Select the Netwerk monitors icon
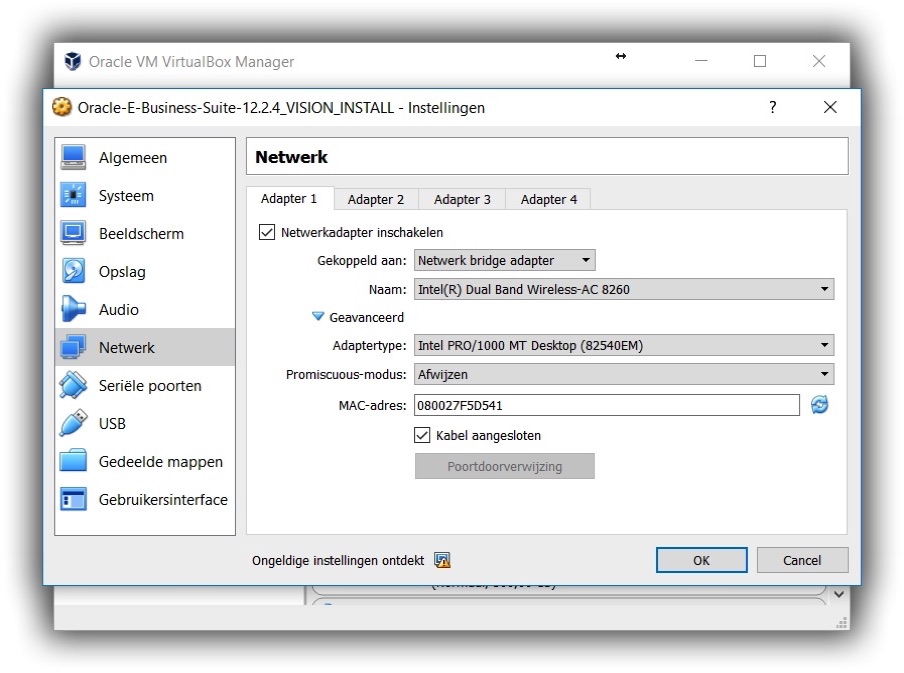Image resolution: width=904 pixels, height=673 pixels. (x=73, y=348)
